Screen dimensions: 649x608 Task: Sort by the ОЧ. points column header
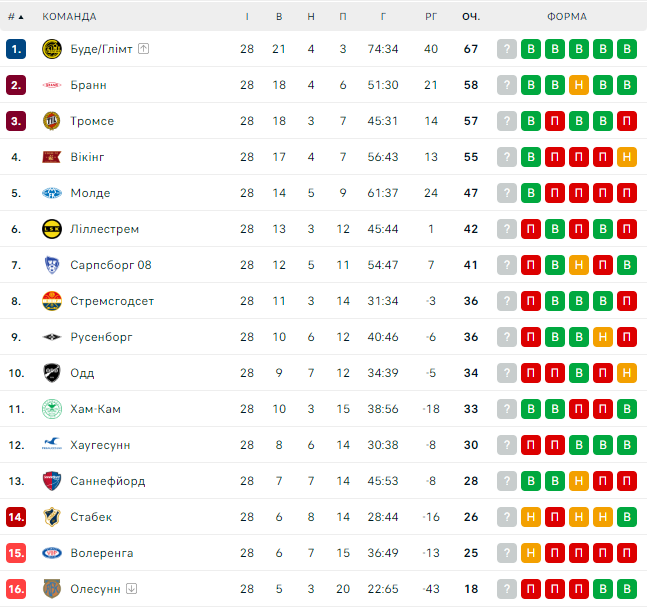pos(471,17)
